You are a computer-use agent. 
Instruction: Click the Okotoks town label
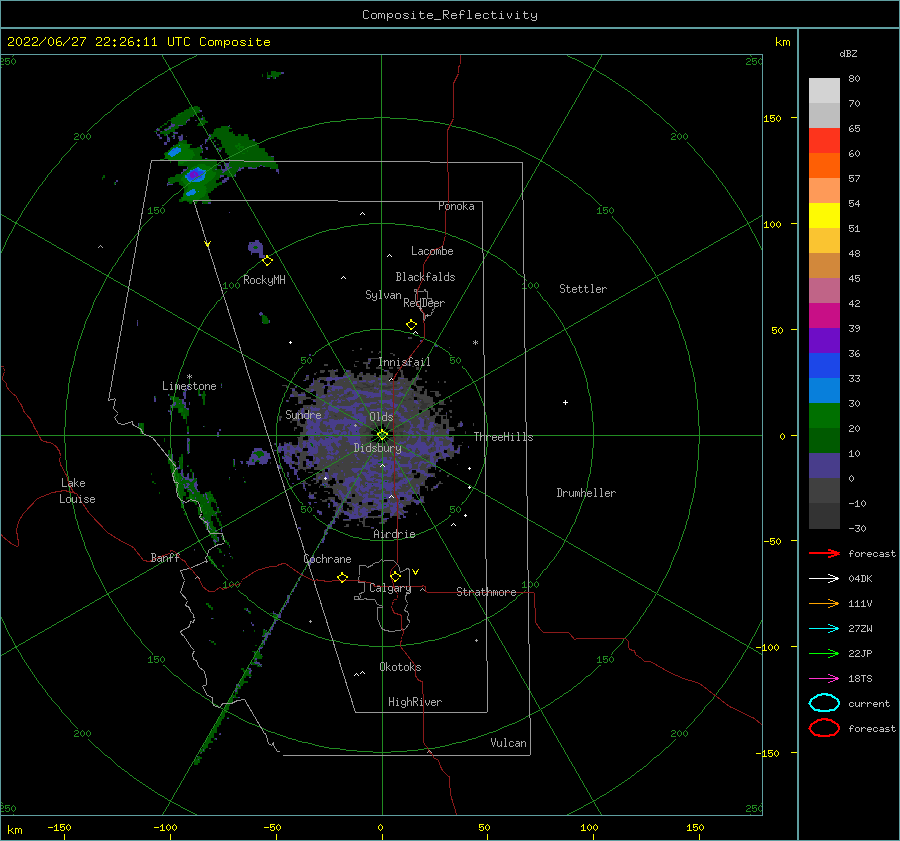(x=400, y=667)
